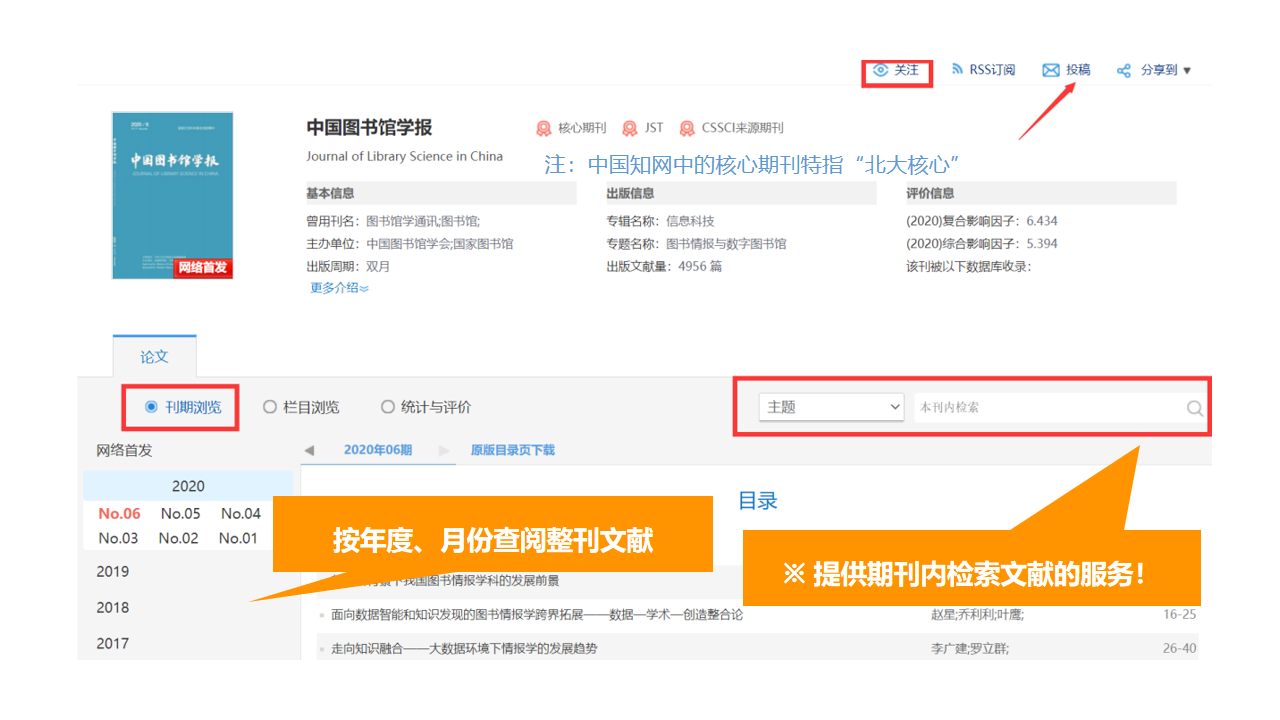1280x720 pixels.
Task: Open issue No.05 of 2020
Action: [180, 514]
